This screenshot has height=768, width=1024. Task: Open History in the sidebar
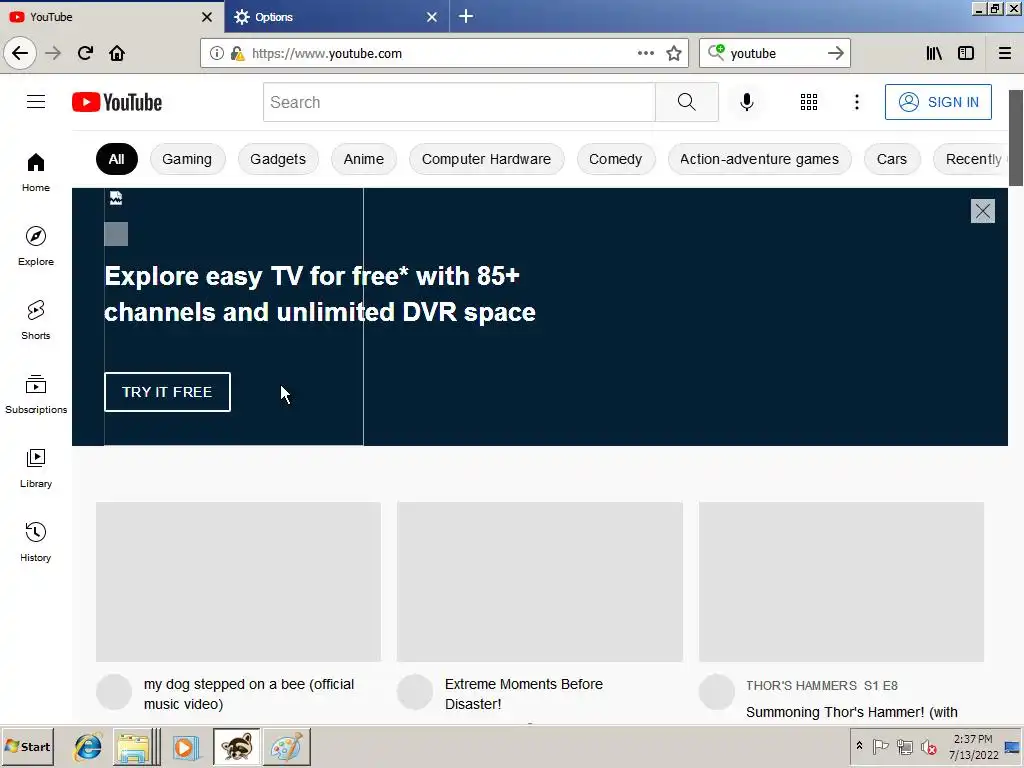pyautogui.click(x=36, y=542)
